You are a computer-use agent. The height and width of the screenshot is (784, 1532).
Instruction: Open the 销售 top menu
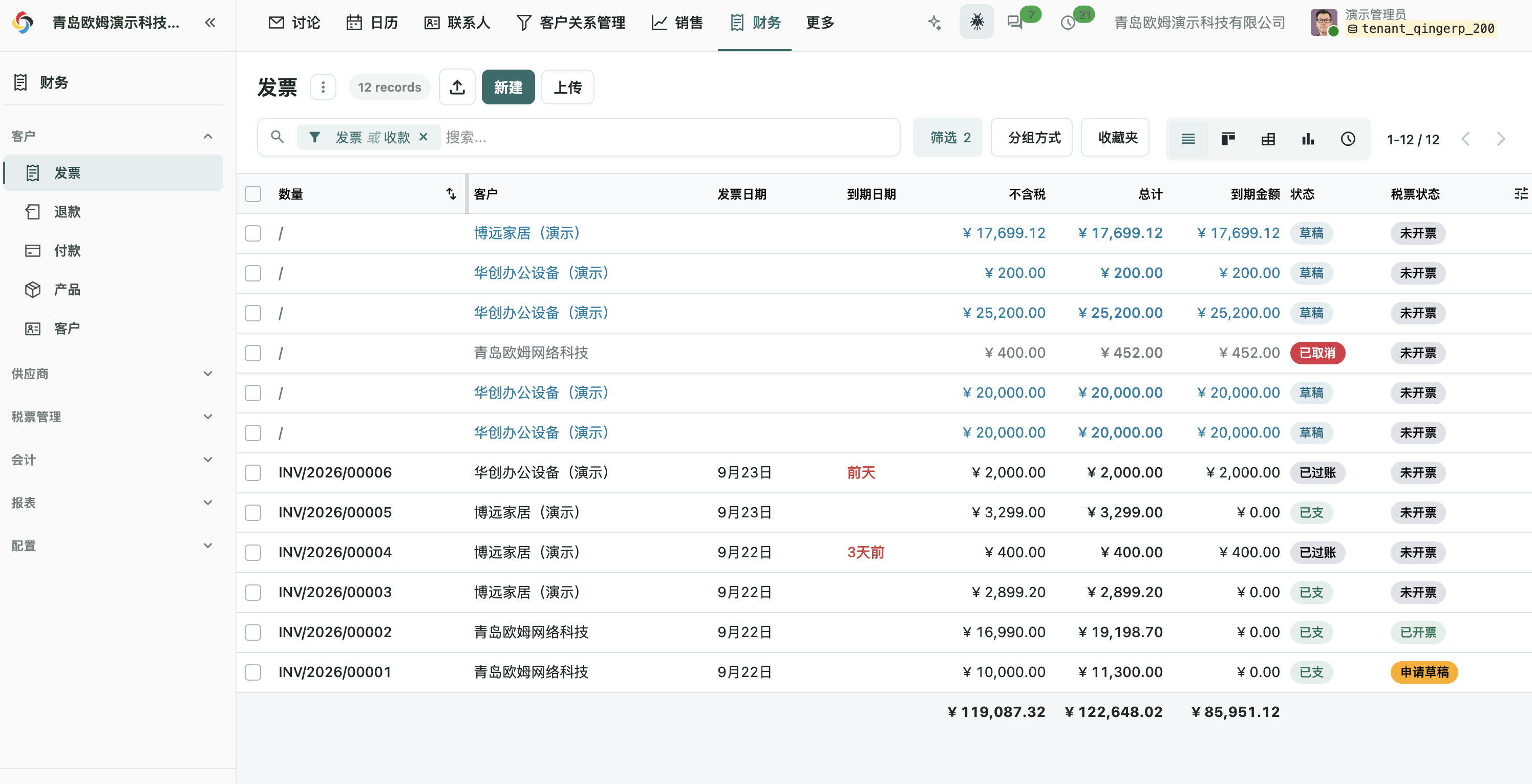click(677, 23)
